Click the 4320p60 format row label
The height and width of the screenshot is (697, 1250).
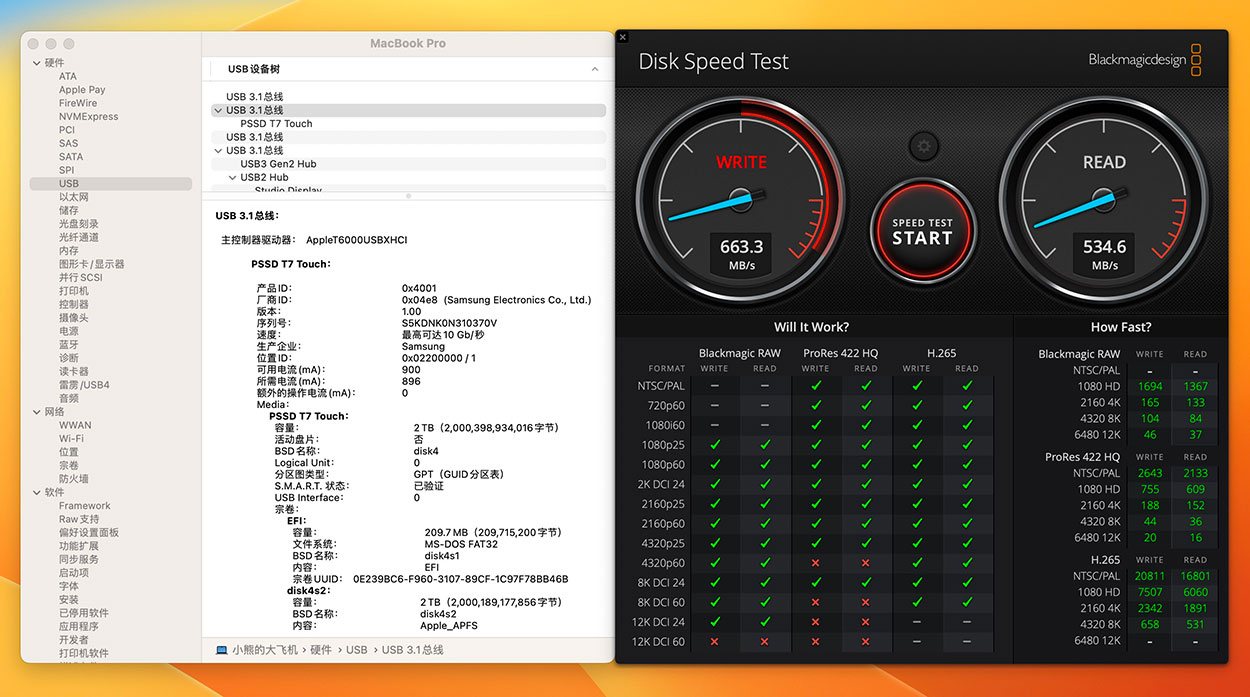[662, 563]
